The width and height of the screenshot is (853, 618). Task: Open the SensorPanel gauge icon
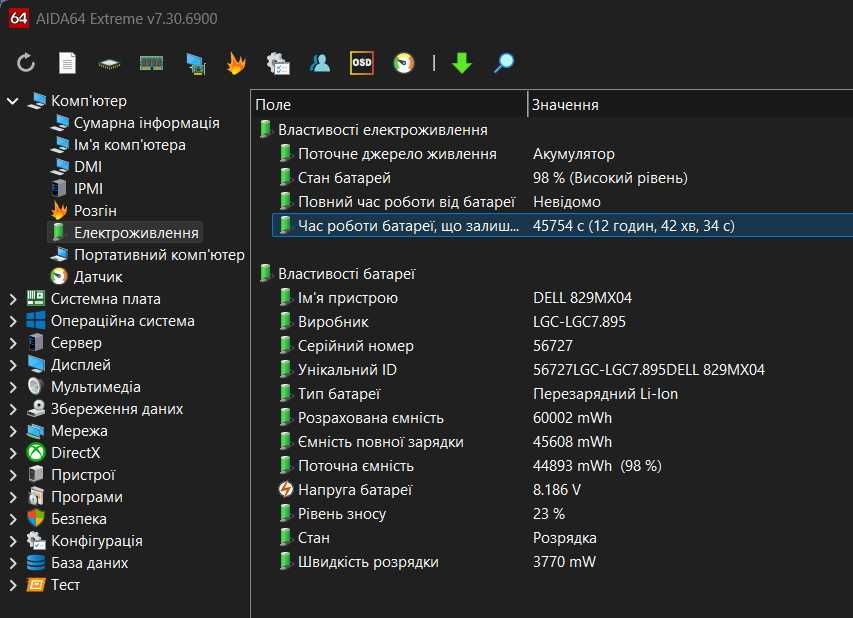pyautogui.click(x=404, y=63)
